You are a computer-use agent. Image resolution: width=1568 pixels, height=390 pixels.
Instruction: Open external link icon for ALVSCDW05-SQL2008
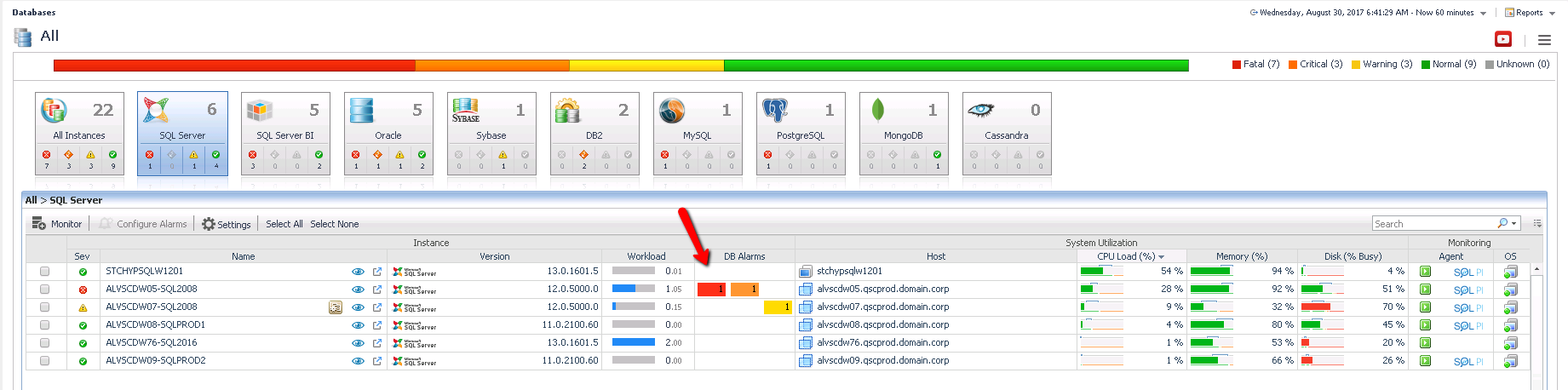[x=377, y=290]
